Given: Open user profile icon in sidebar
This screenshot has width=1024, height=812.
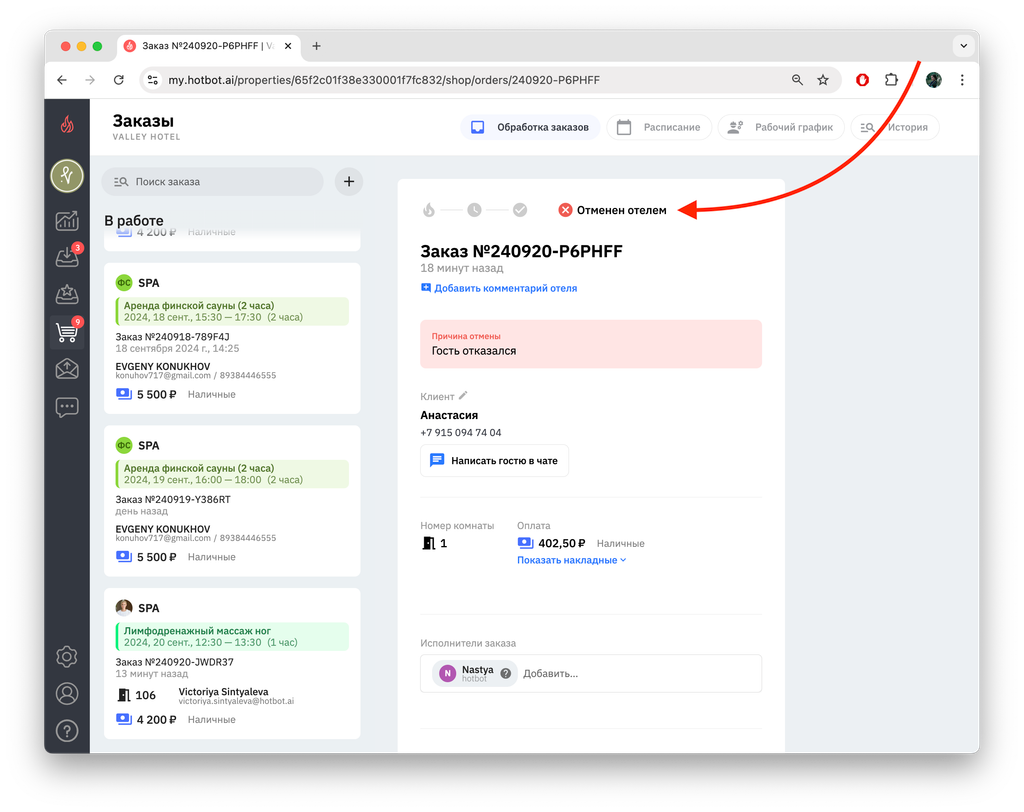Looking at the screenshot, I should click(x=67, y=693).
